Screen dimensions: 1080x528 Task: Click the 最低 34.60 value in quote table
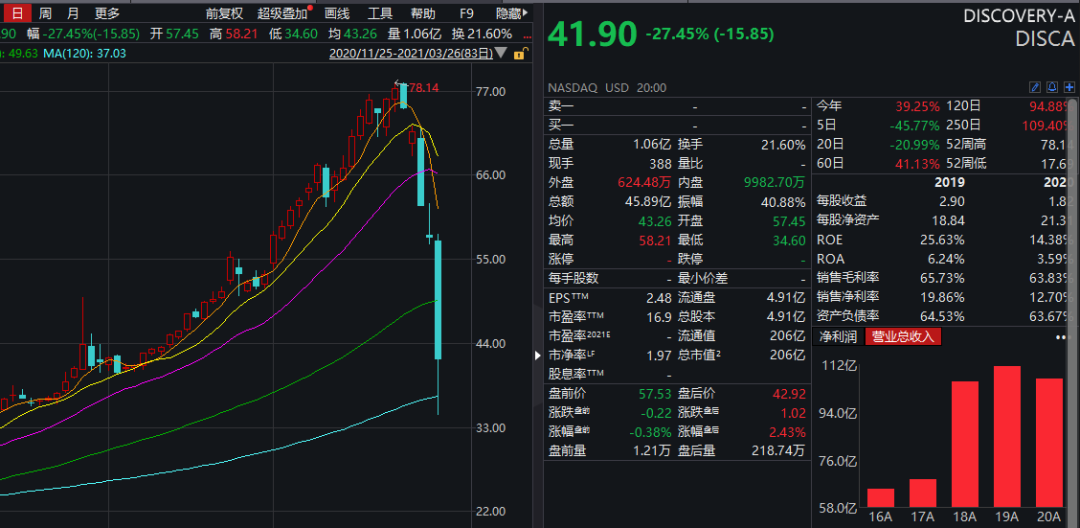tap(791, 240)
